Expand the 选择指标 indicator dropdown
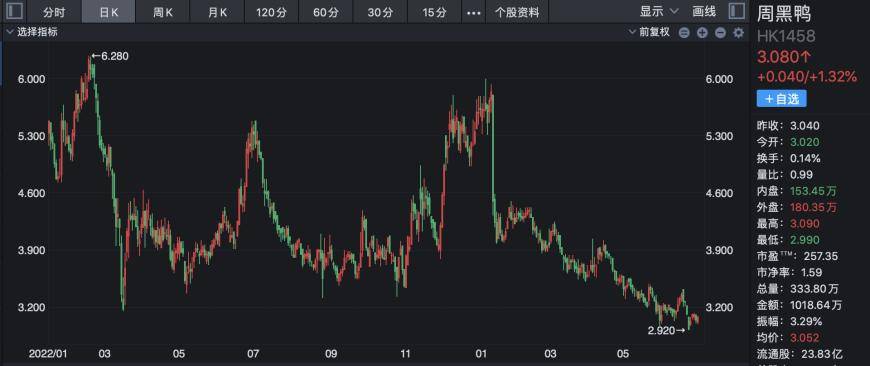This screenshot has width=870, height=366. pos(32,32)
